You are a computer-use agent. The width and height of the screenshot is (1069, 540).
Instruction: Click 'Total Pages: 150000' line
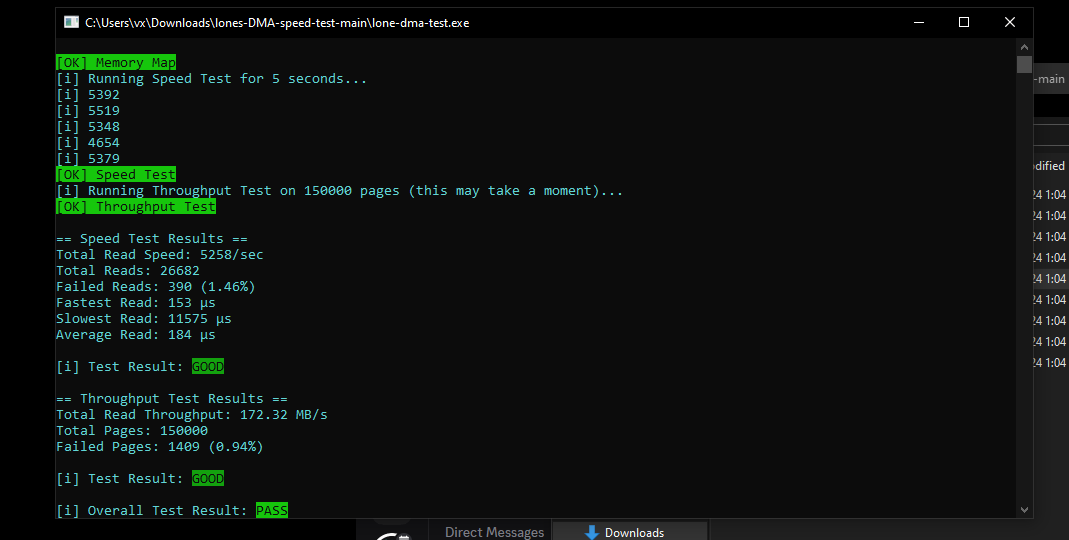click(x=132, y=431)
